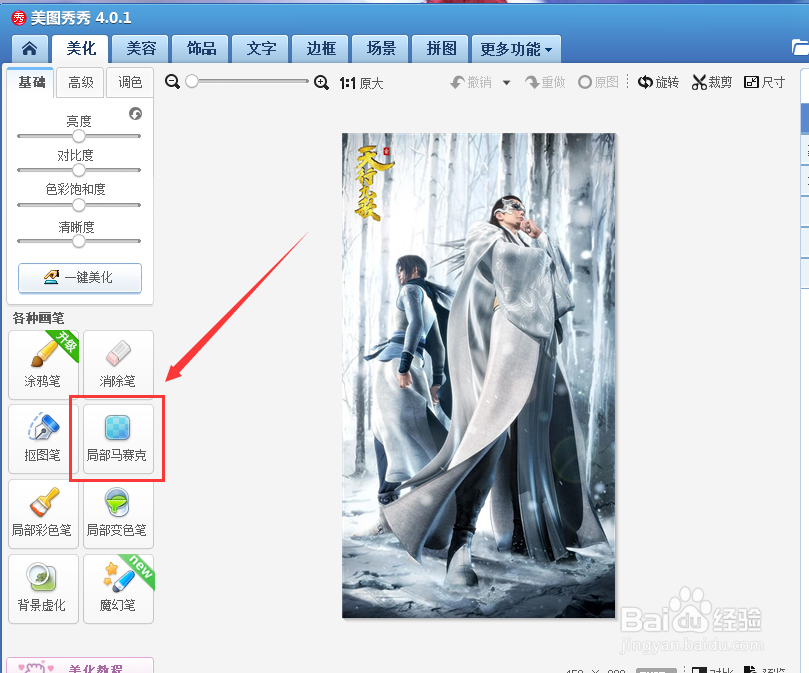The image size is (809, 673).
Task: Click the 美图秀秀 app logo icon
Action: point(19,18)
